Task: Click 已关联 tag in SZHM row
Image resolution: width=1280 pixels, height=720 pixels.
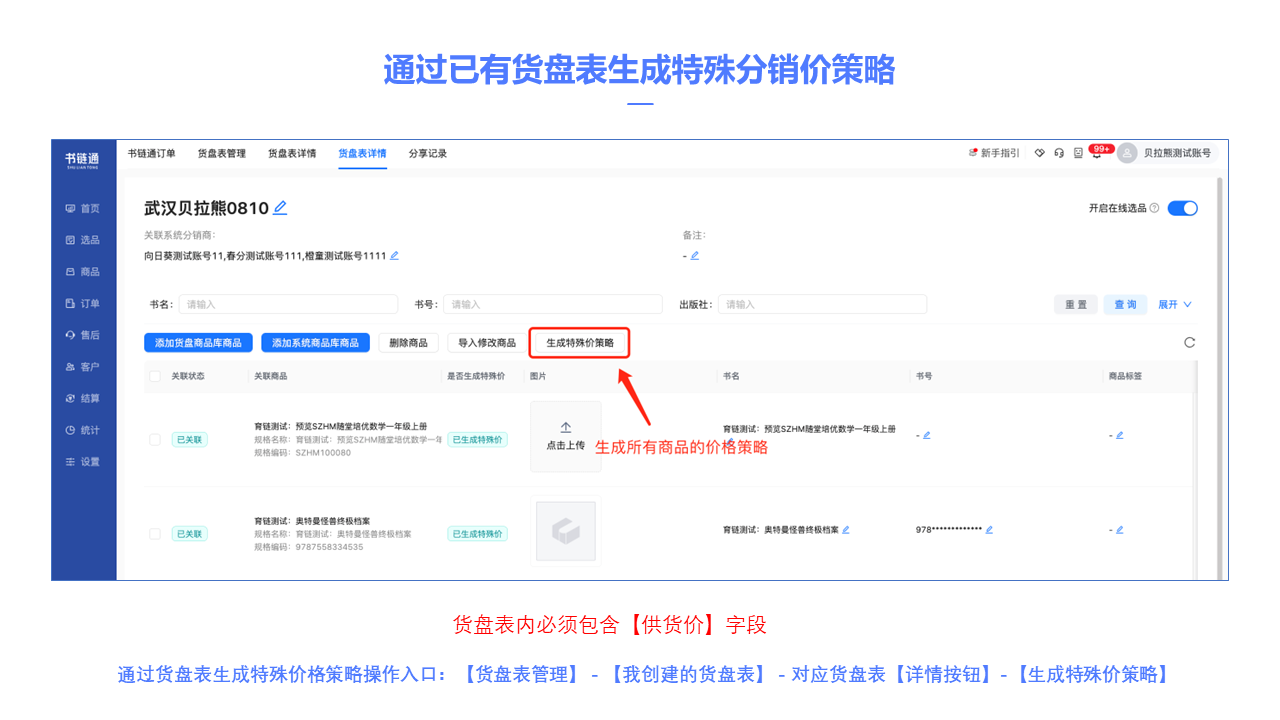Action: pos(189,439)
